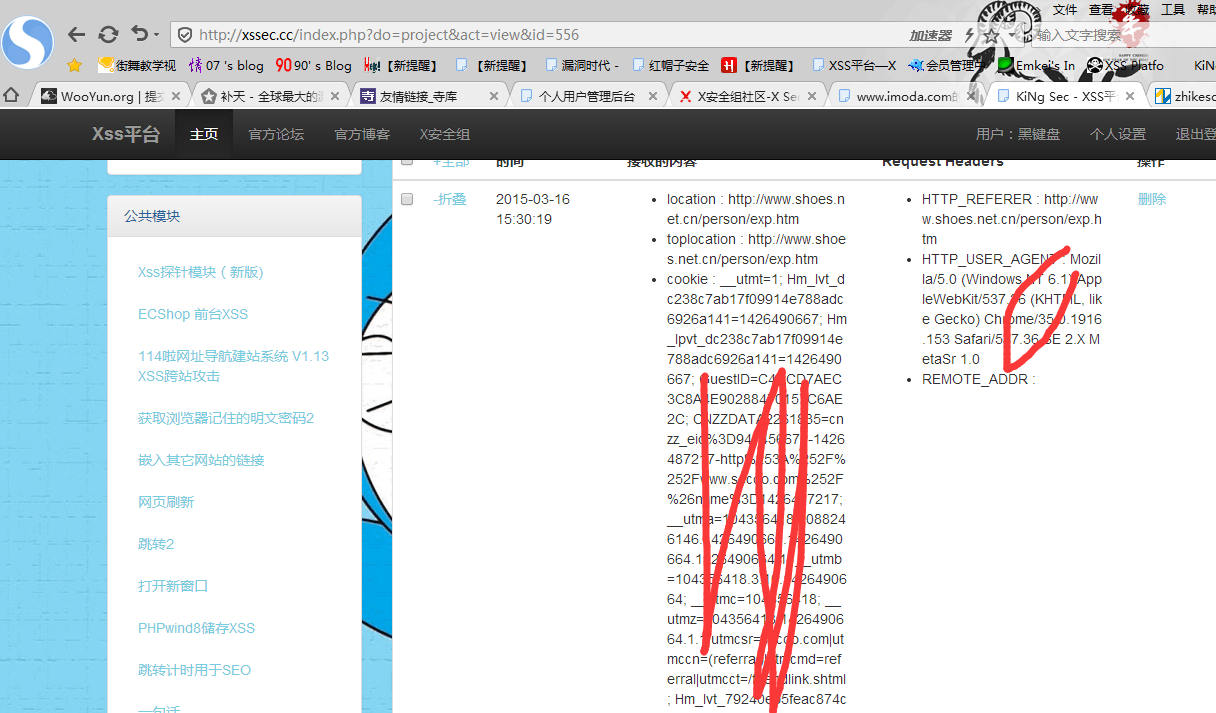
Task: Open ECShop 前台XSS module
Action: [x=193, y=314]
